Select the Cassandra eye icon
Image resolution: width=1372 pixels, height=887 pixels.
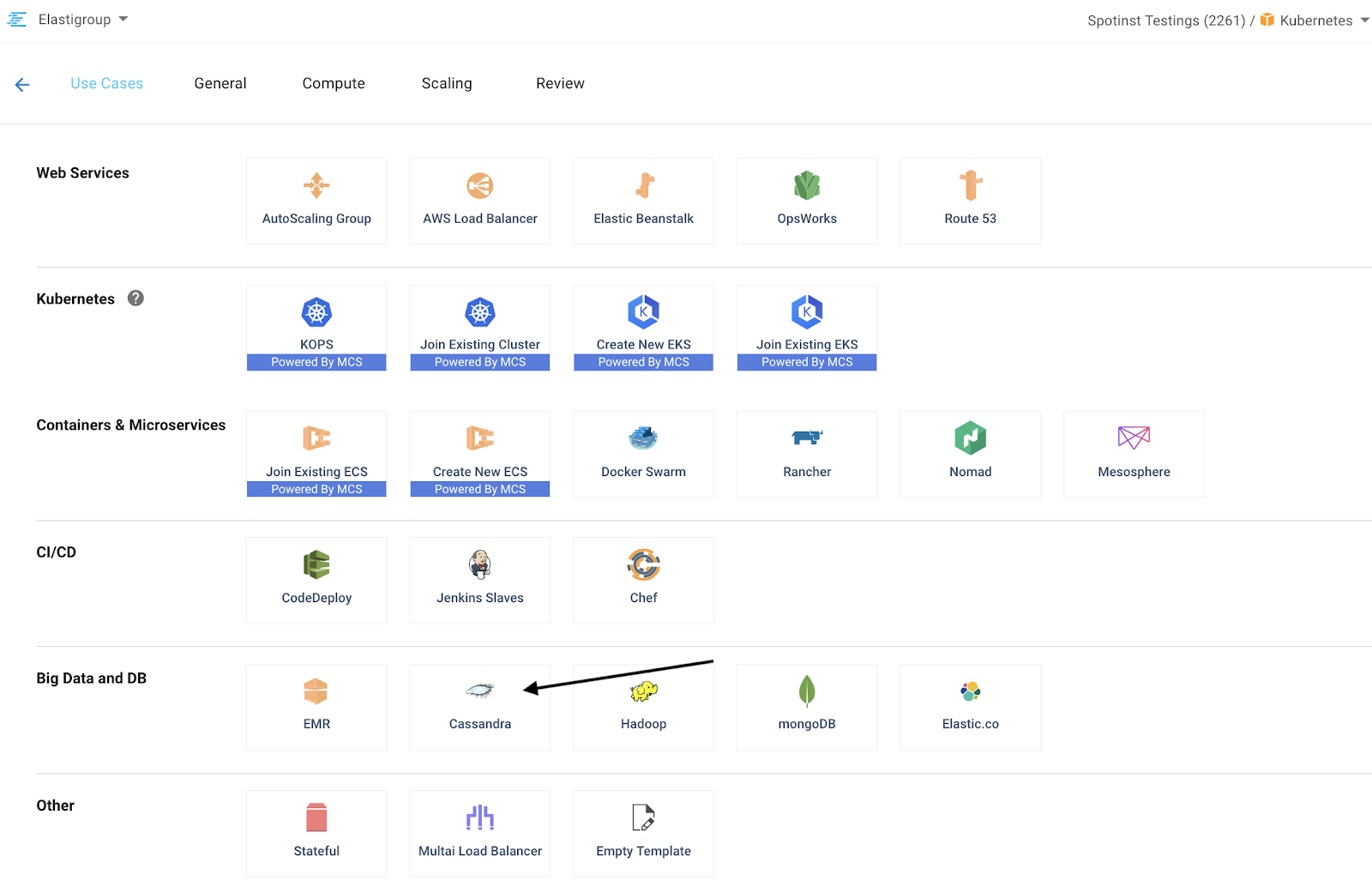[x=480, y=690]
